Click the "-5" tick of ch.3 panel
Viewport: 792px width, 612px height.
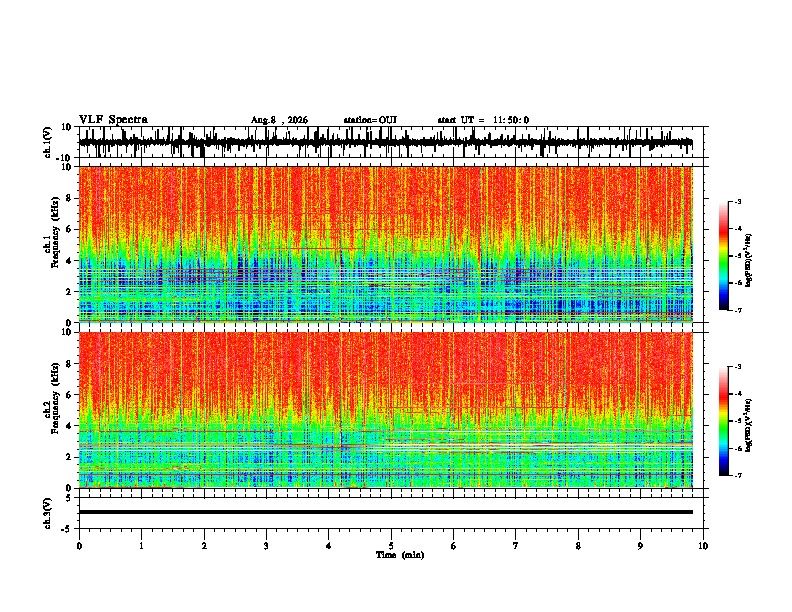click(67, 529)
